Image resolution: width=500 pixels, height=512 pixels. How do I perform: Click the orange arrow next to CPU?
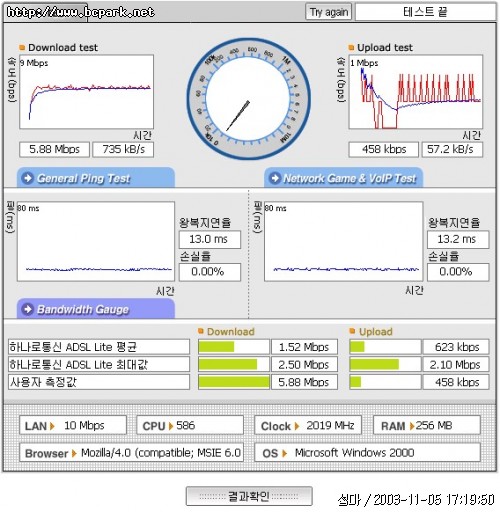pos(171,426)
